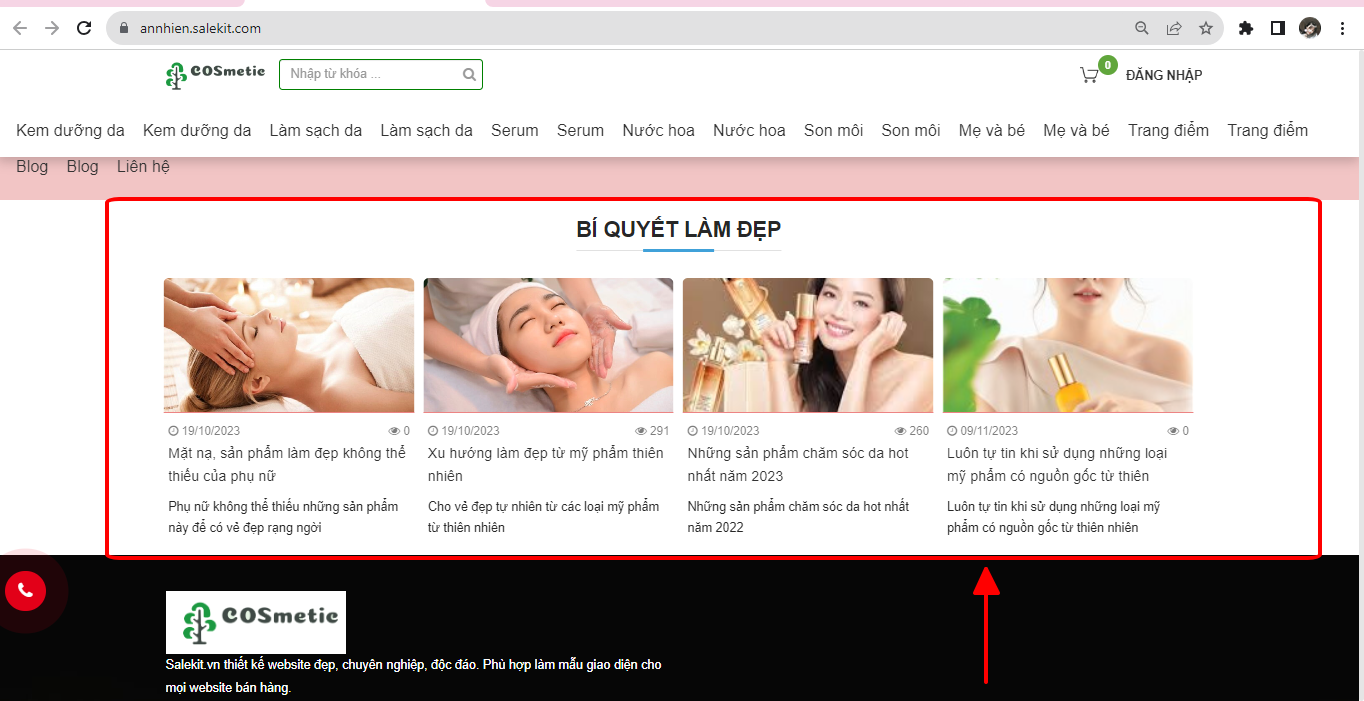Open the Chrome three-dot menu
Screen dimensions: 1364x701
click(x=1342, y=28)
